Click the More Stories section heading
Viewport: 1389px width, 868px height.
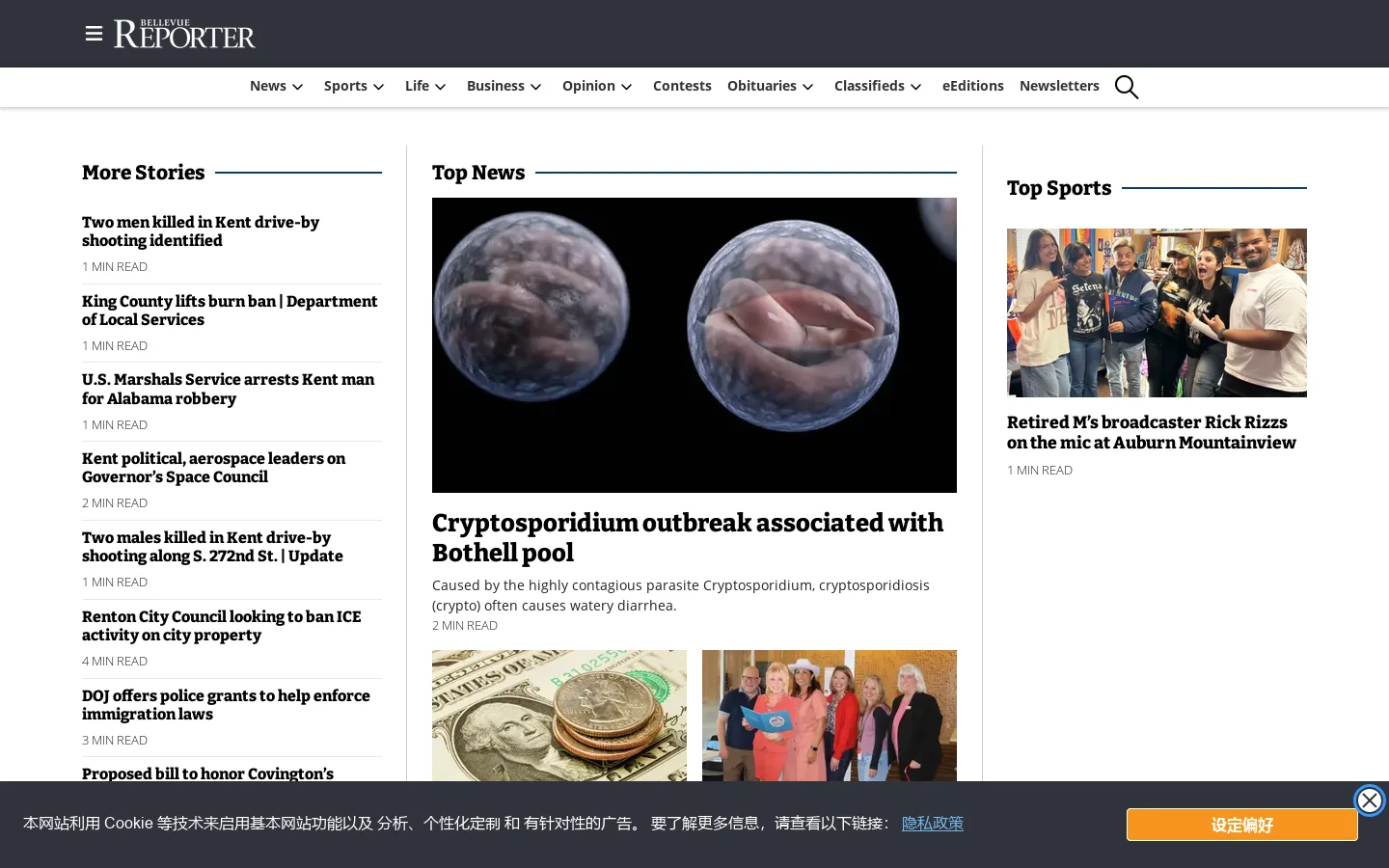click(144, 173)
